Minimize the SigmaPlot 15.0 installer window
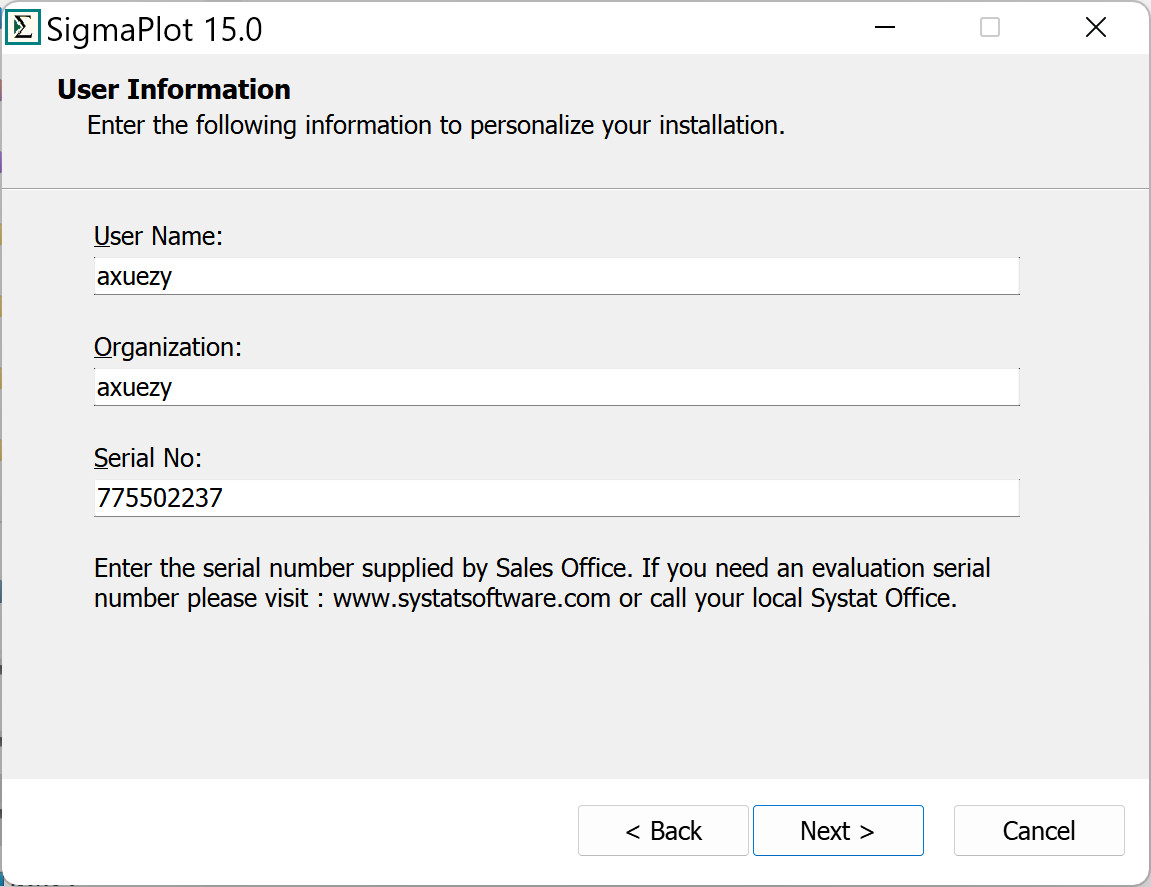The width and height of the screenshot is (1151, 887). [884, 28]
